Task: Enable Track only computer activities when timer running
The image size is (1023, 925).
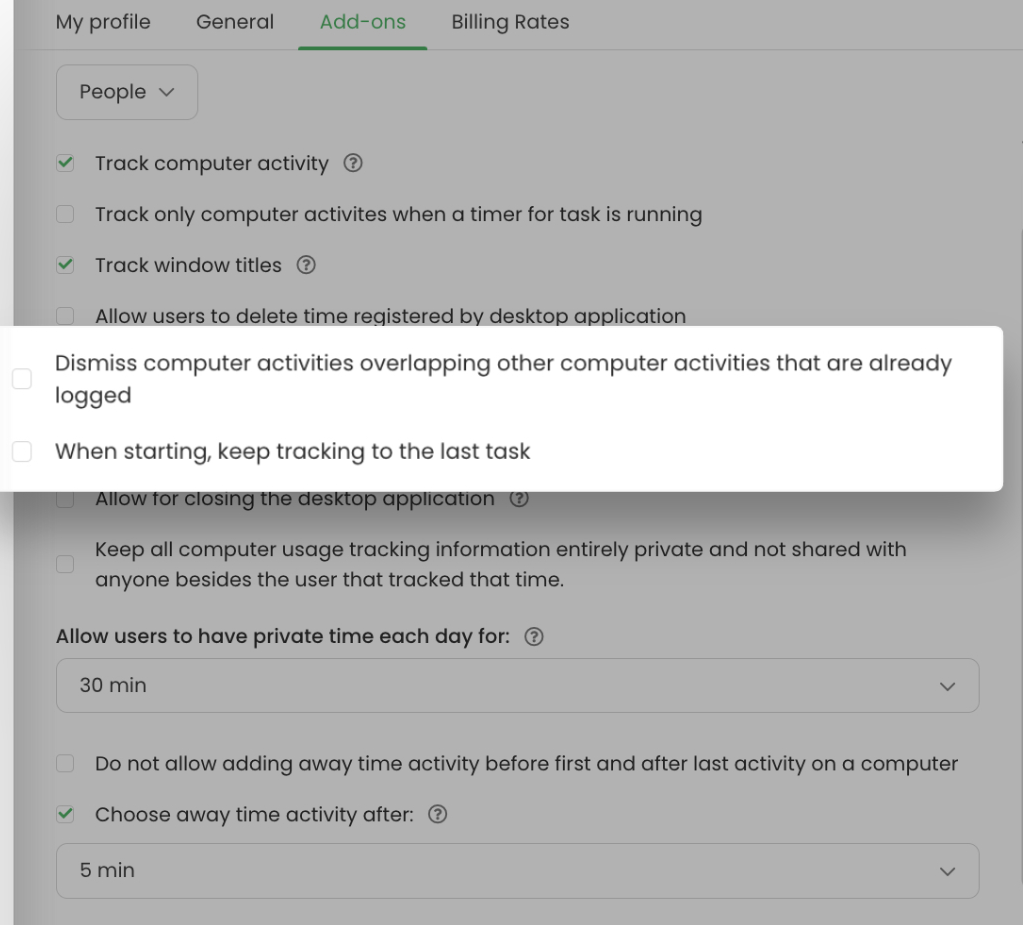Action: pyautogui.click(x=65, y=214)
